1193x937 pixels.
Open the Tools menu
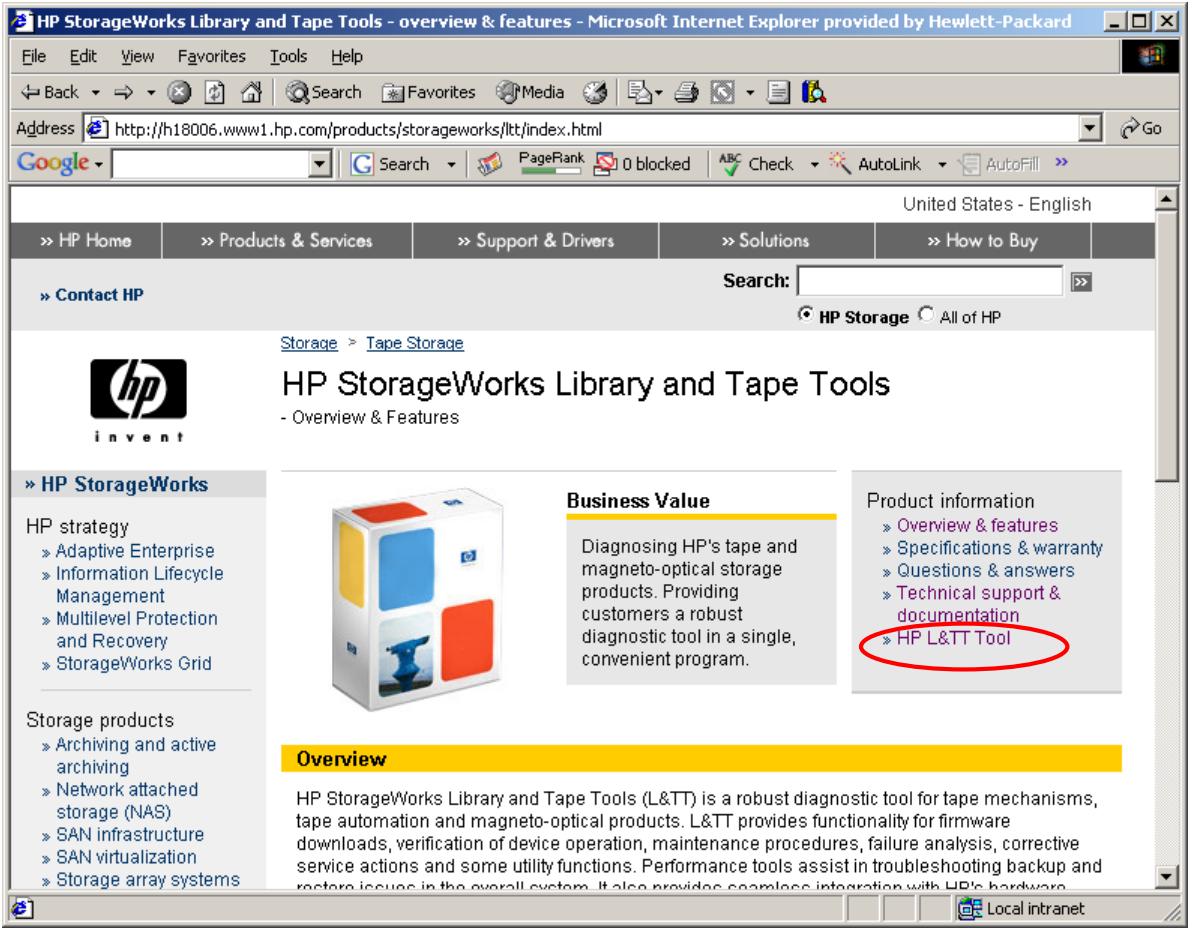(x=288, y=56)
